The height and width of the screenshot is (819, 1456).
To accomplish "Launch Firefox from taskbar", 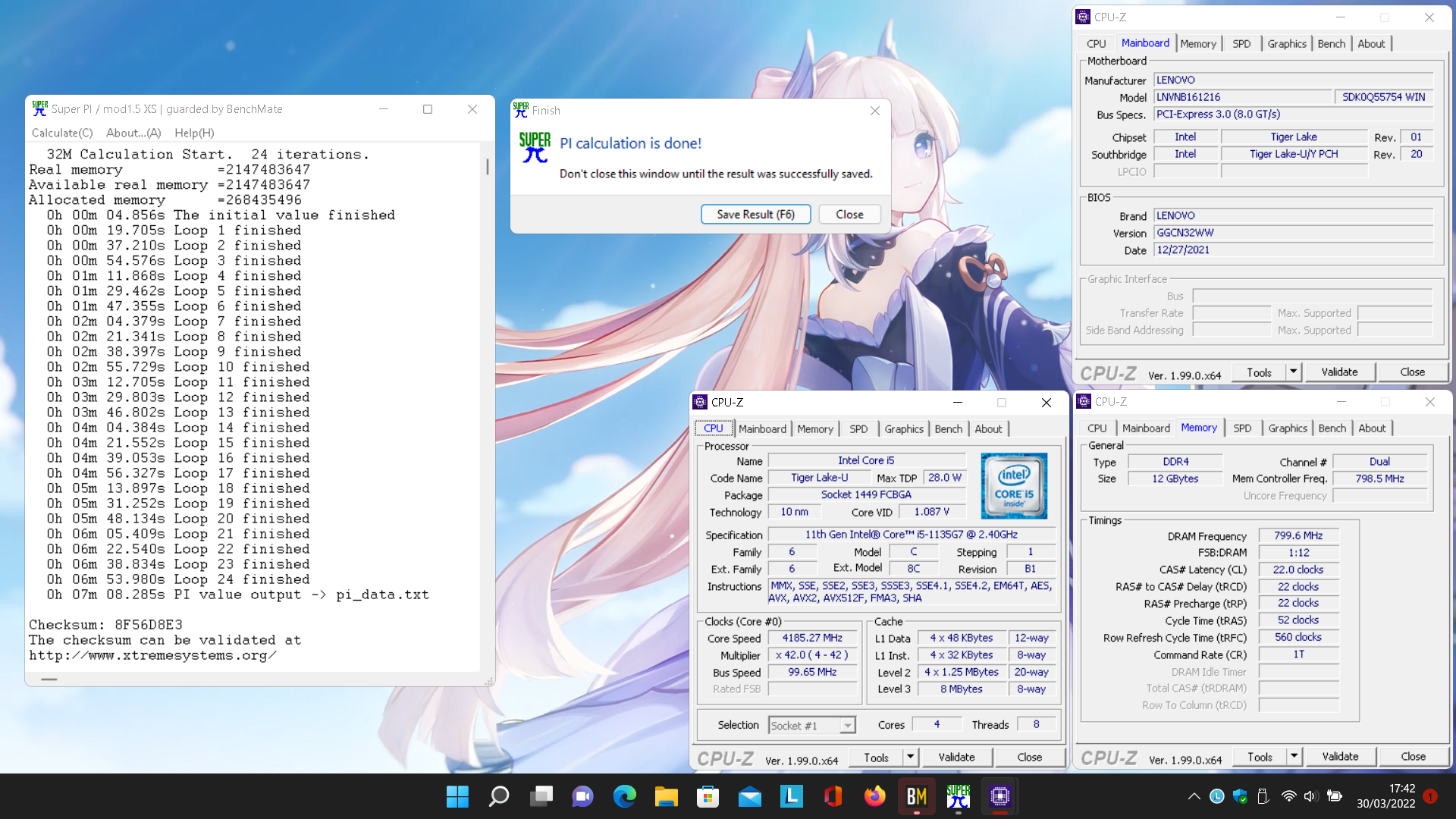I will (874, 796).
